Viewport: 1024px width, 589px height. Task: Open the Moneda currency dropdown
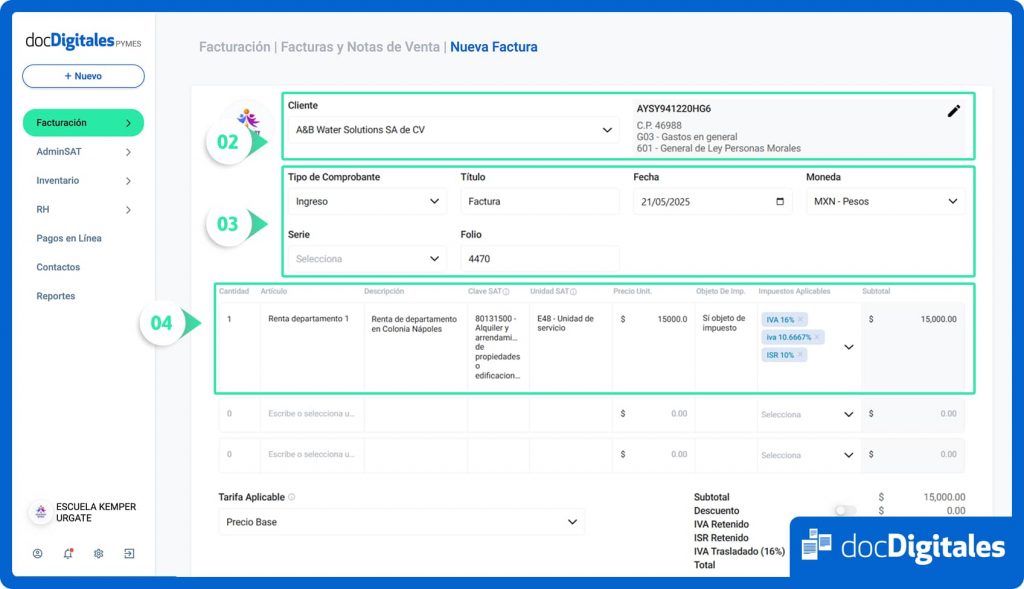click(884, 201)
